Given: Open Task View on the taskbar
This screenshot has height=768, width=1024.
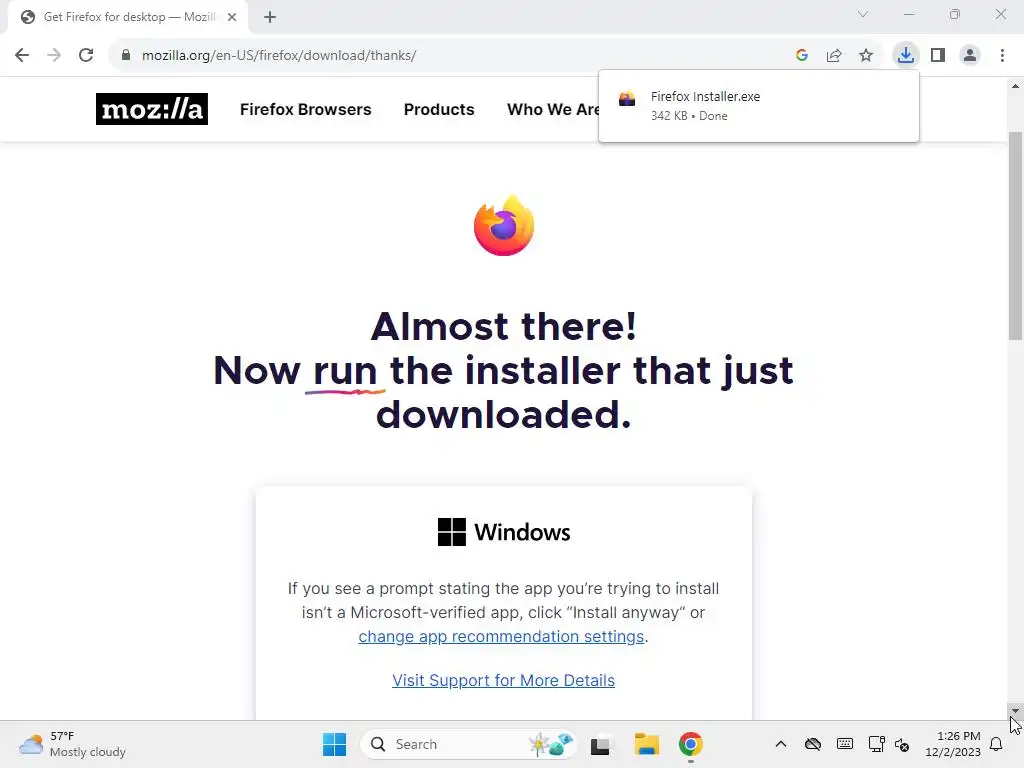Looking at the screenshot, I should (601, 744).
